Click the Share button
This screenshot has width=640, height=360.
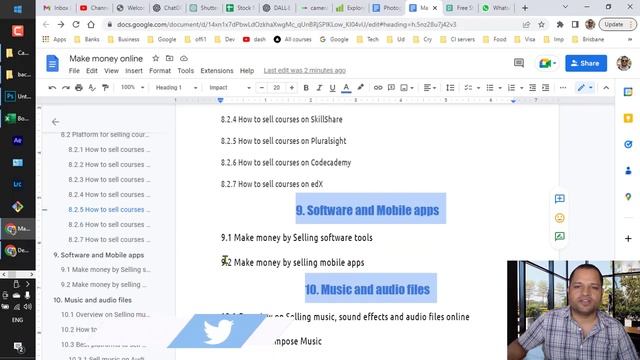point(586,63)
